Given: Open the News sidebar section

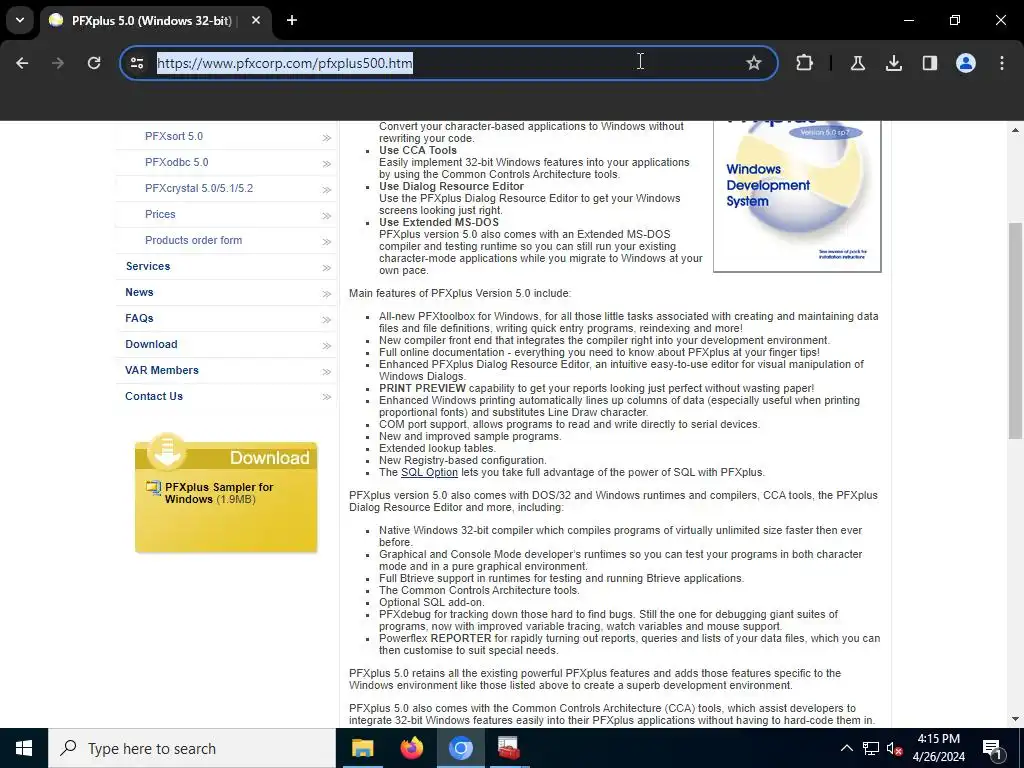Looking at the screenshot, I should click(x=139, y=293).
